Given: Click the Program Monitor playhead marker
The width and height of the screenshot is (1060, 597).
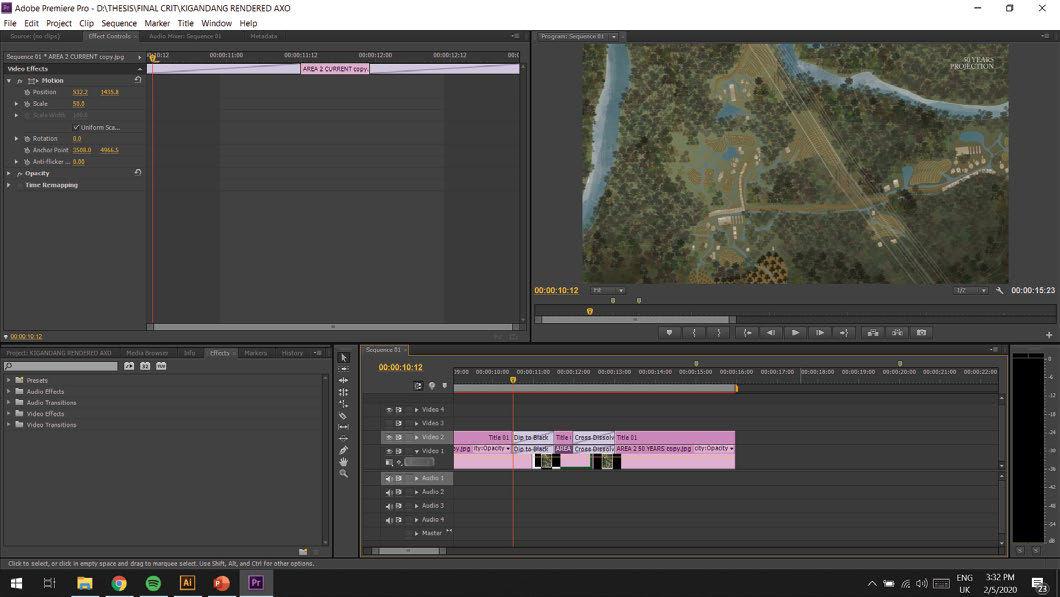Looking at the screenshot, I should tap(589, 311).
